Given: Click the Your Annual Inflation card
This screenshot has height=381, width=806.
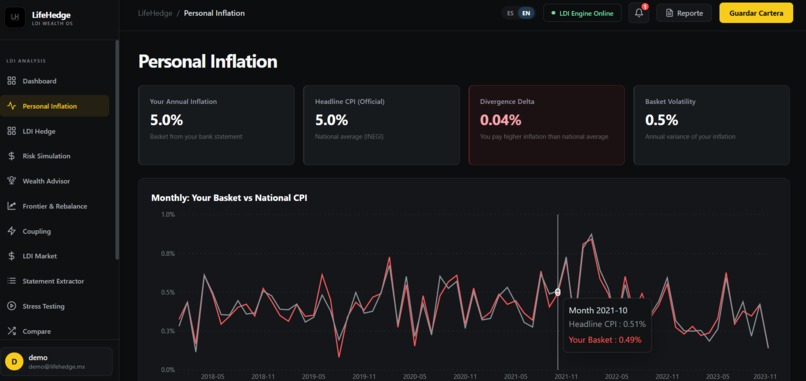Looking at the screenshot, I should click(216, 125).
